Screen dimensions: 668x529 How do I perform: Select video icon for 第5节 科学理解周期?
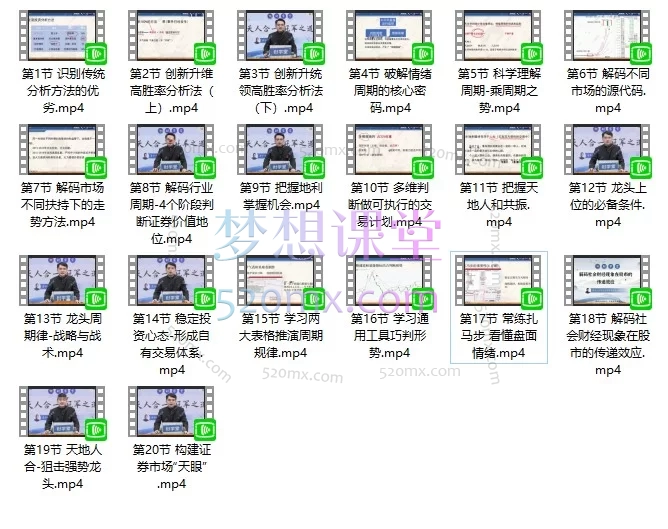tap(498, 36)
